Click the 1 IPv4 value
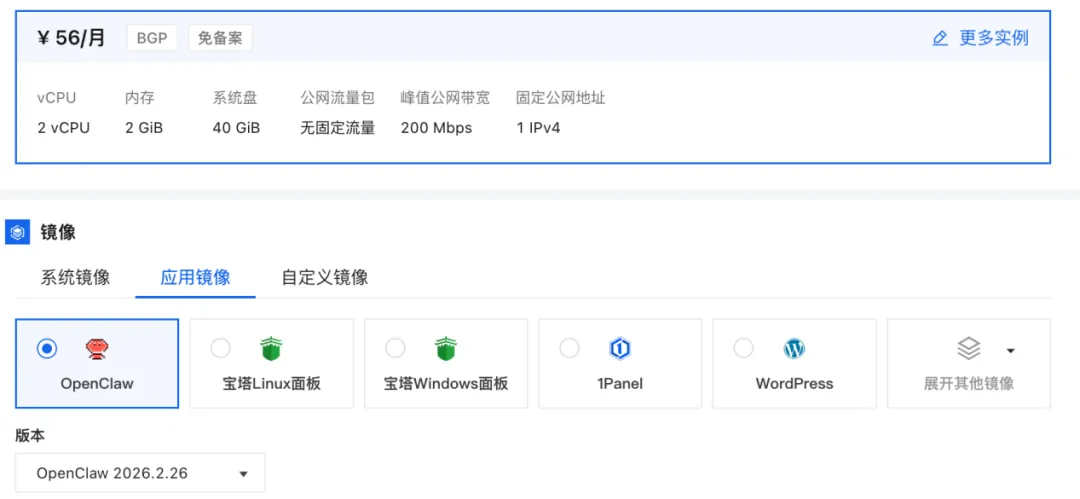The width and height of the screenshot is (1080, 499). (x=538, y=128)
